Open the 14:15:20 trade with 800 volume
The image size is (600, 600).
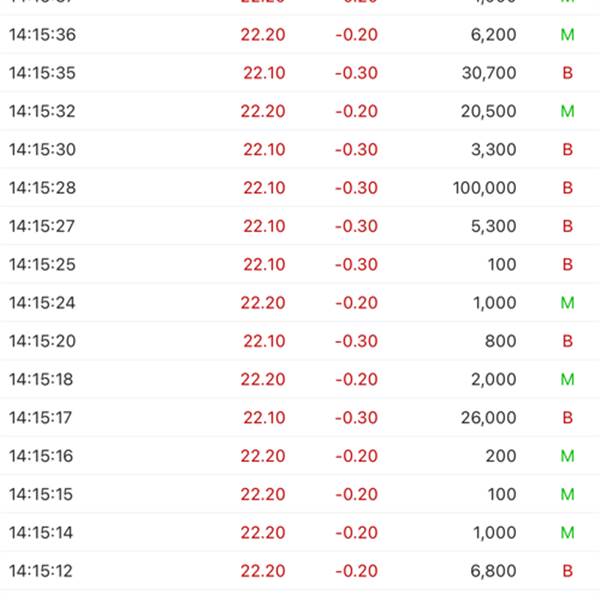click(300, 341)
